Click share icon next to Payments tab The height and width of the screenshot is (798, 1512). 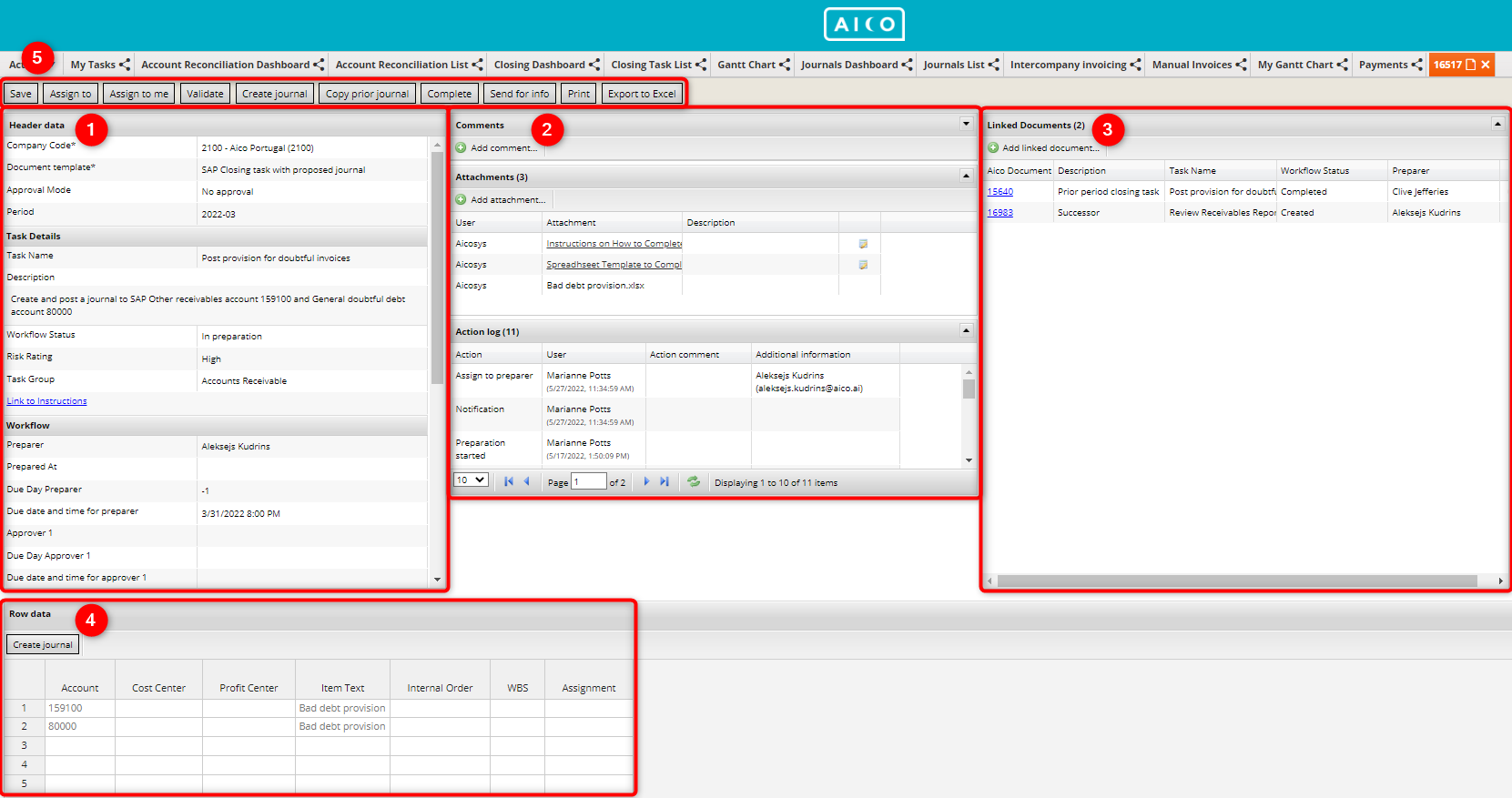[1417, 65]
